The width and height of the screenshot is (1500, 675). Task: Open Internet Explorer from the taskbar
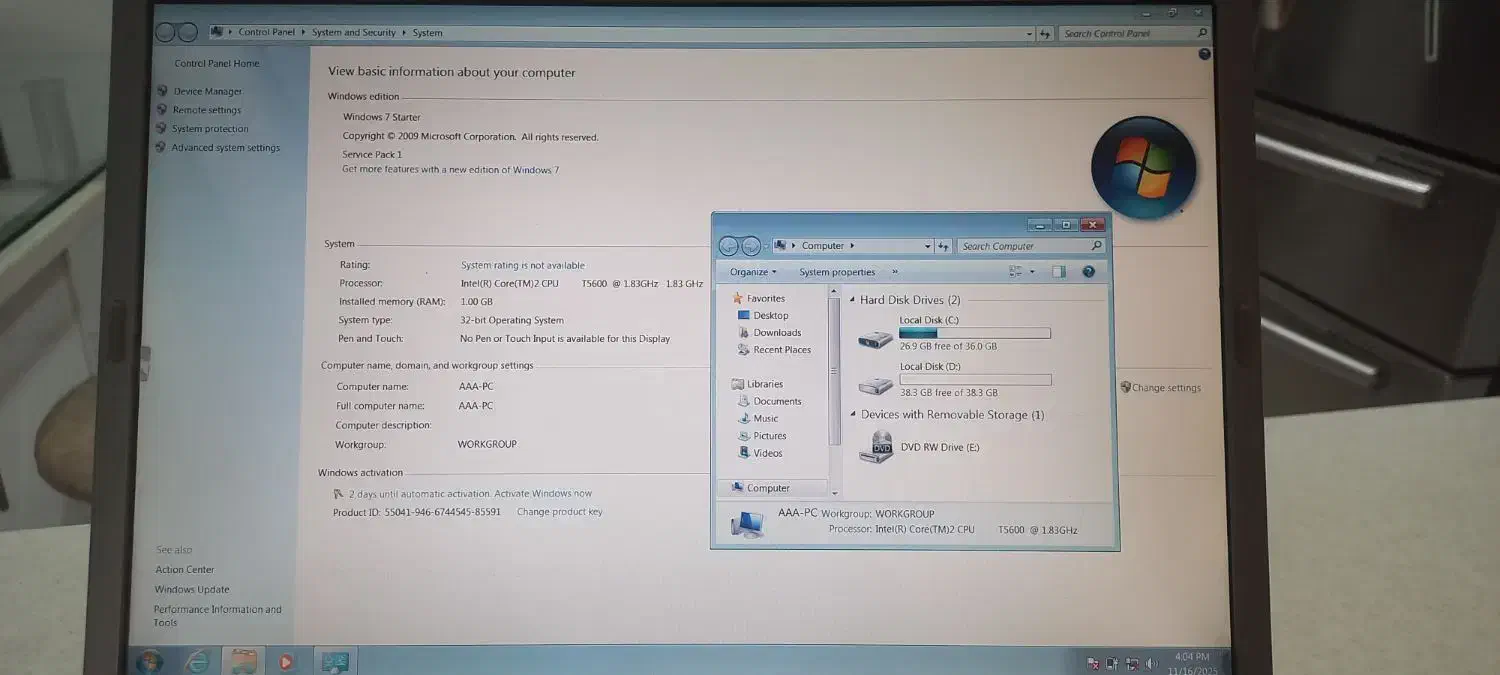pyautogui.click(x=197, y=661)
